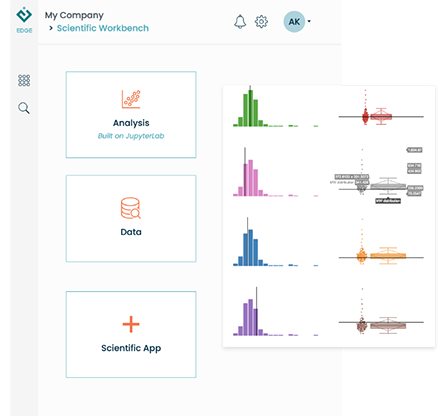Viewport: 440px width, 416px height.
Task: Click the orange plus Scientific App icon
Action: (131, 324)
